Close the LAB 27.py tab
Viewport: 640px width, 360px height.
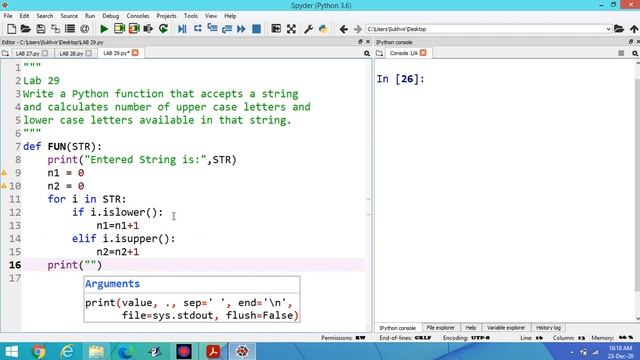coord(45,53)
